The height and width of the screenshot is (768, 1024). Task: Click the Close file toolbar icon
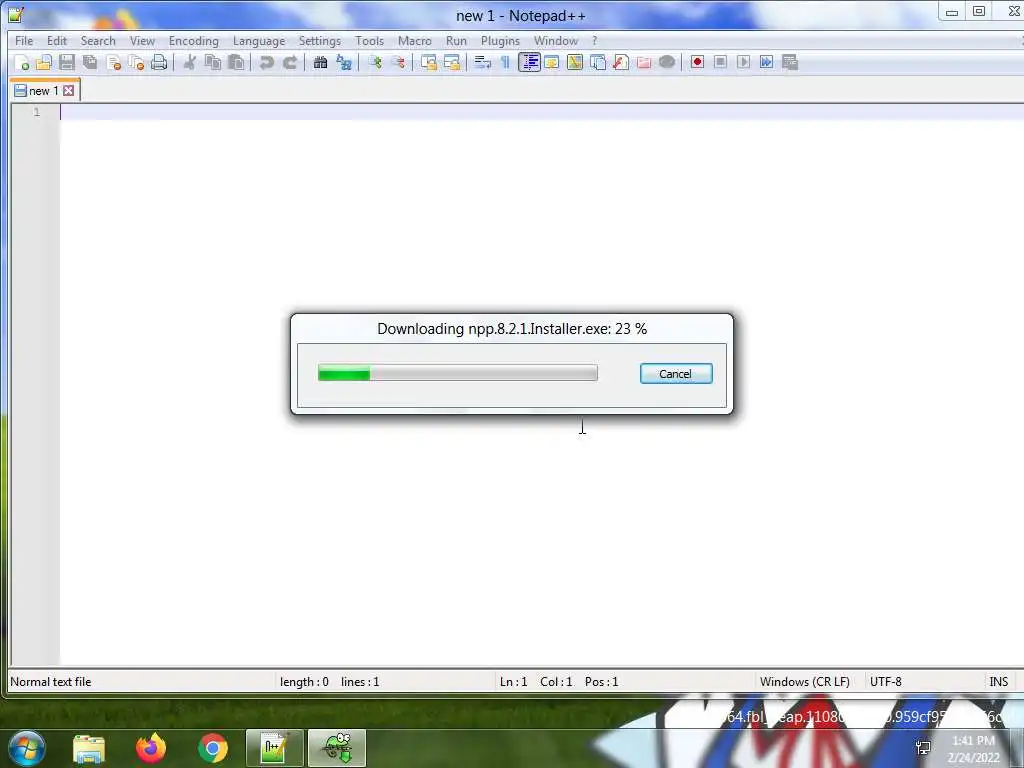point(114,63)
